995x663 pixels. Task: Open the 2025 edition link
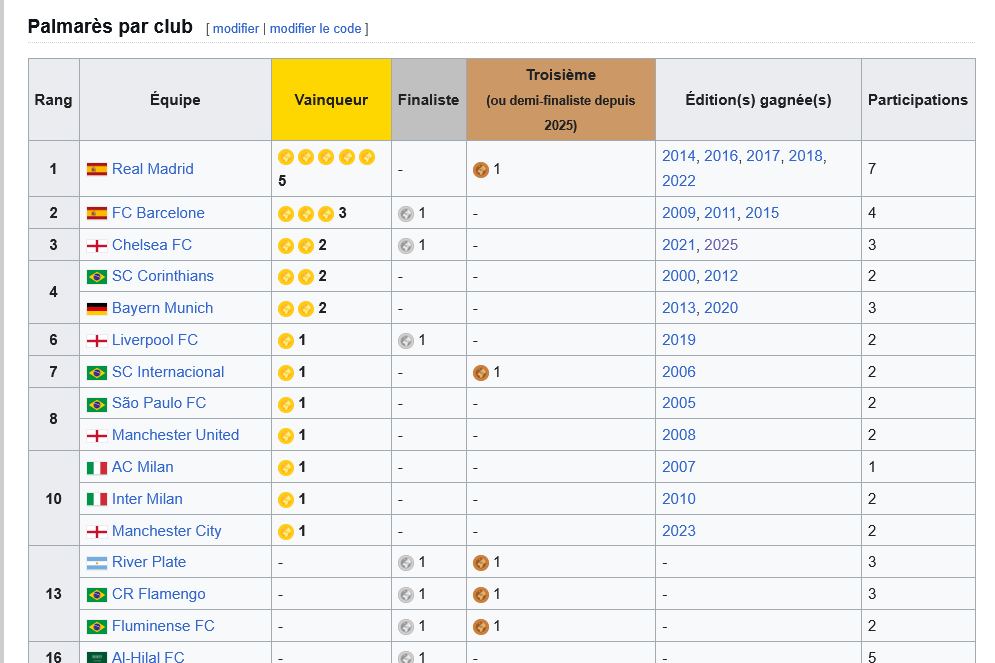721,245
